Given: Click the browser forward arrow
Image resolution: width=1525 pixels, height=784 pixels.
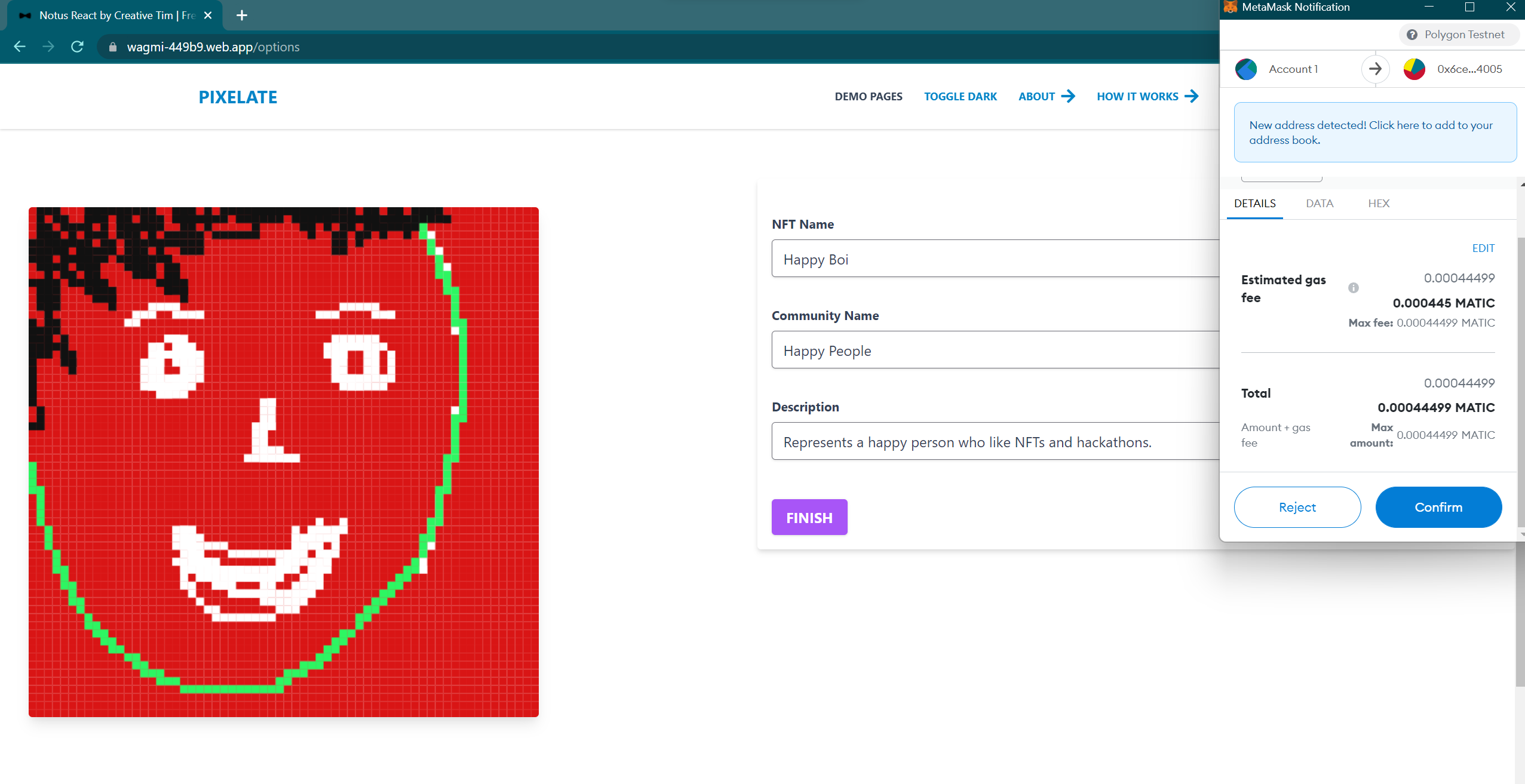Looking at the screenshot, I should click(x=48, y=47).
